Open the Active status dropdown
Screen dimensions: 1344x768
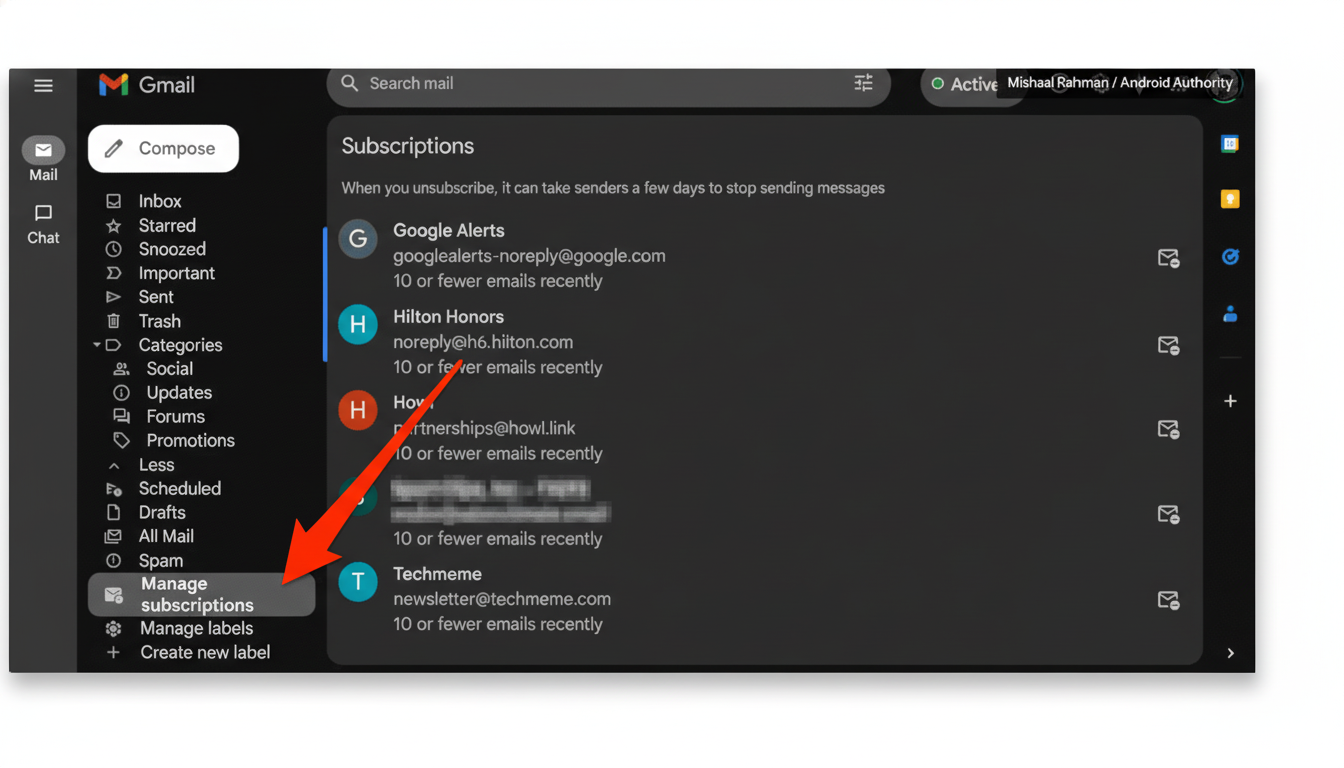[964, 85]
